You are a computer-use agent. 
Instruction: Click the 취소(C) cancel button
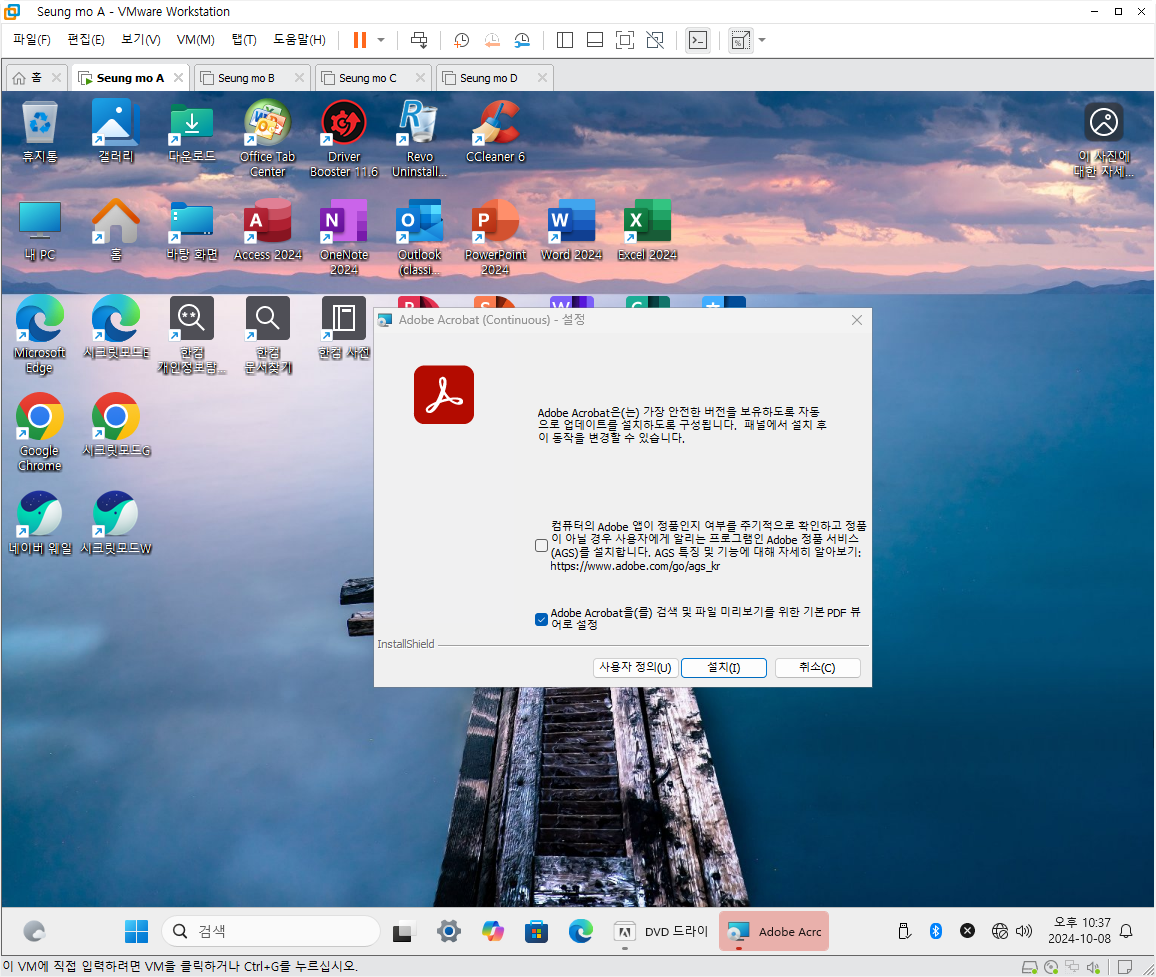[818, 667]
